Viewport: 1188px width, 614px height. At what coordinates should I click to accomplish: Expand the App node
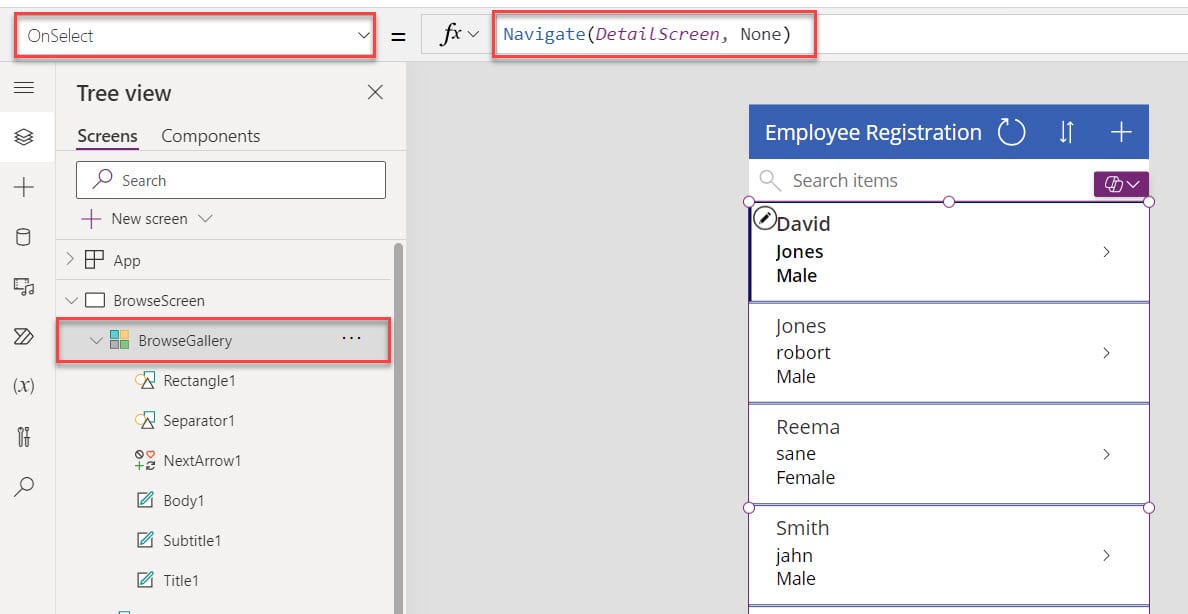click(70, 259)
